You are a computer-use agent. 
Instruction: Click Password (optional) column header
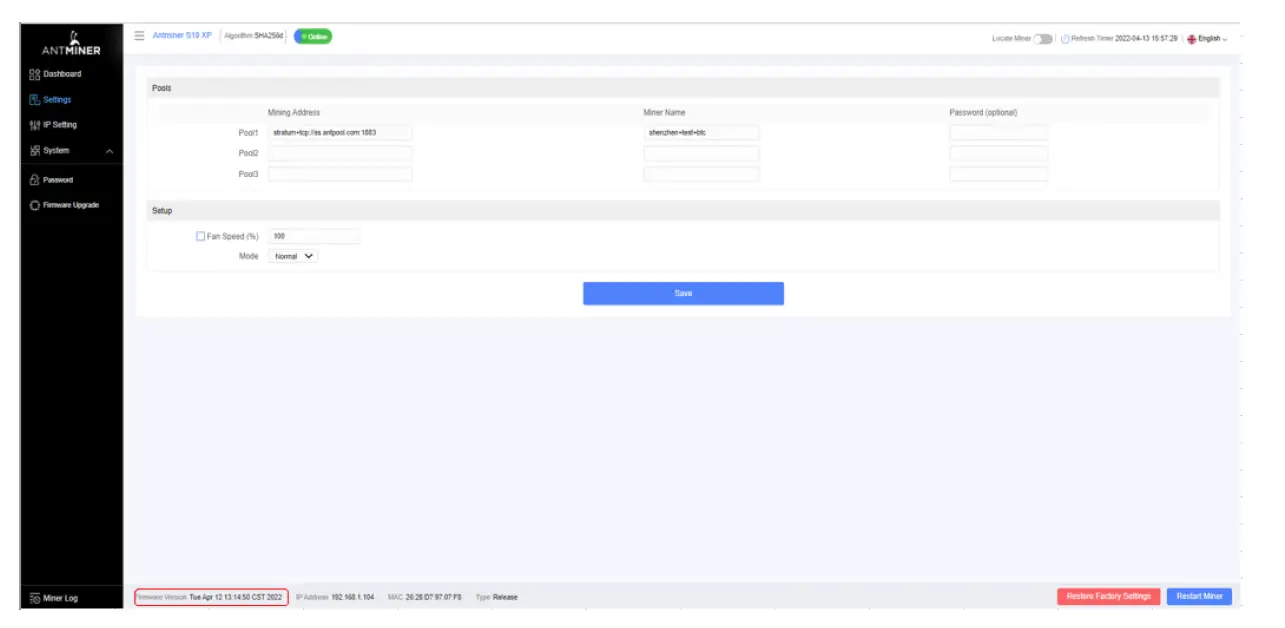(x=983, y=113)
